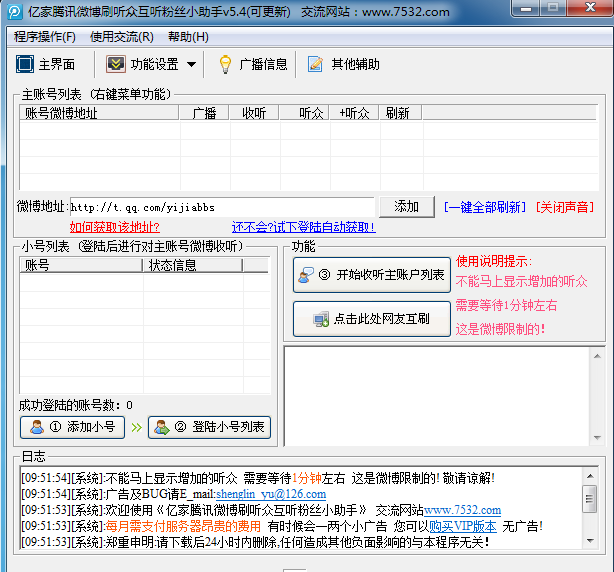The width and height of the screenshot is (614, 572).
Task: Click the app icon in title bar
Action: point(14,12)
